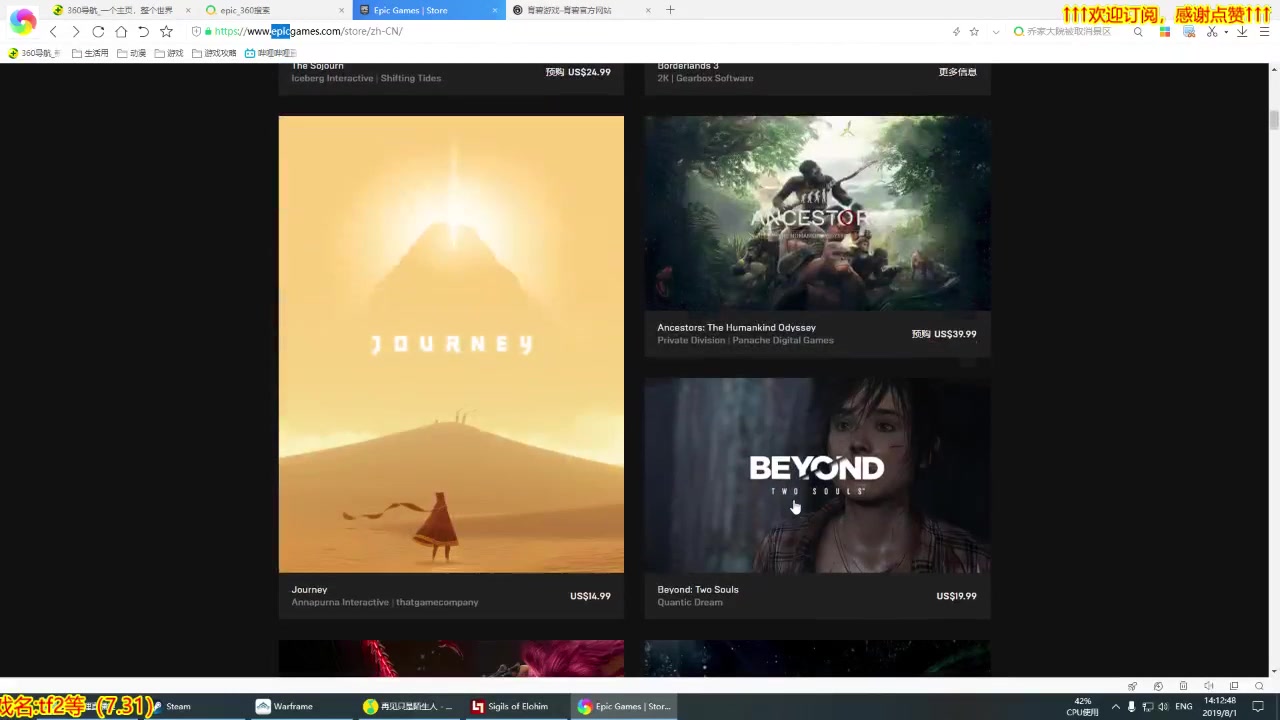Image resolution: width=1280 pixels, height=720 pixels.
Task: Open the scissors tool dropdown arrow
Action: click(x=1226, y=32)
